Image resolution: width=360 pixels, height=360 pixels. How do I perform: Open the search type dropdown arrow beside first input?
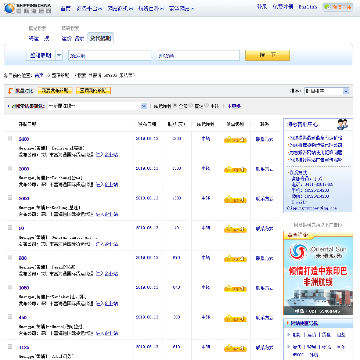point(59,55)
